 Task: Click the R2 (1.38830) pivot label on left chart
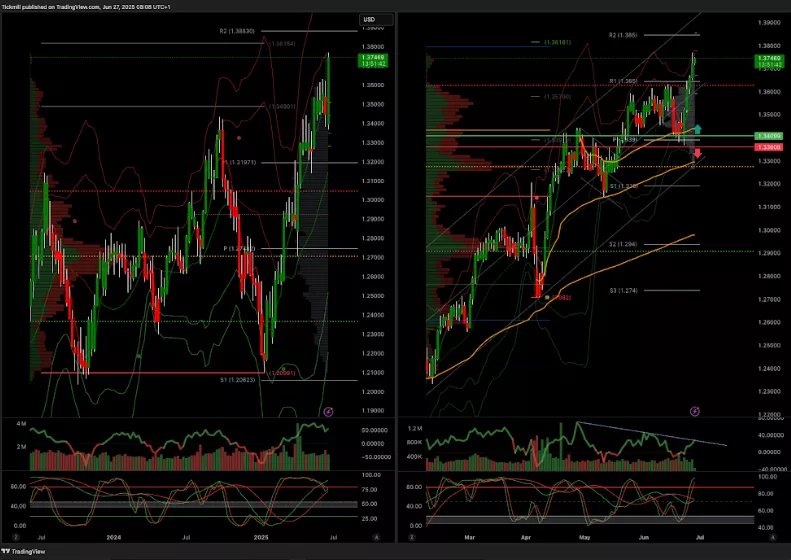238,32
